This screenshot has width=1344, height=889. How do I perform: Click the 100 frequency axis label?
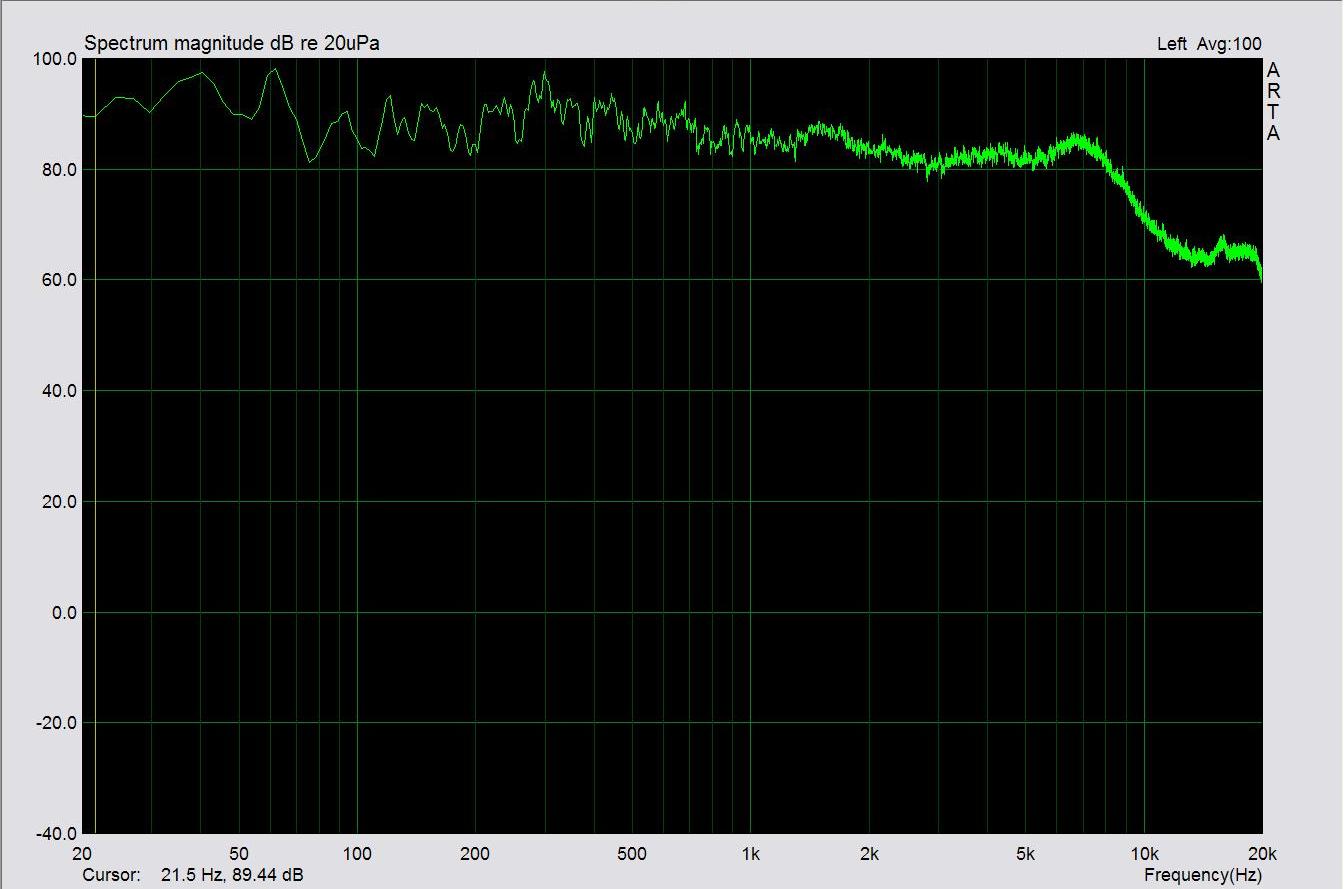tap(357, 854)
